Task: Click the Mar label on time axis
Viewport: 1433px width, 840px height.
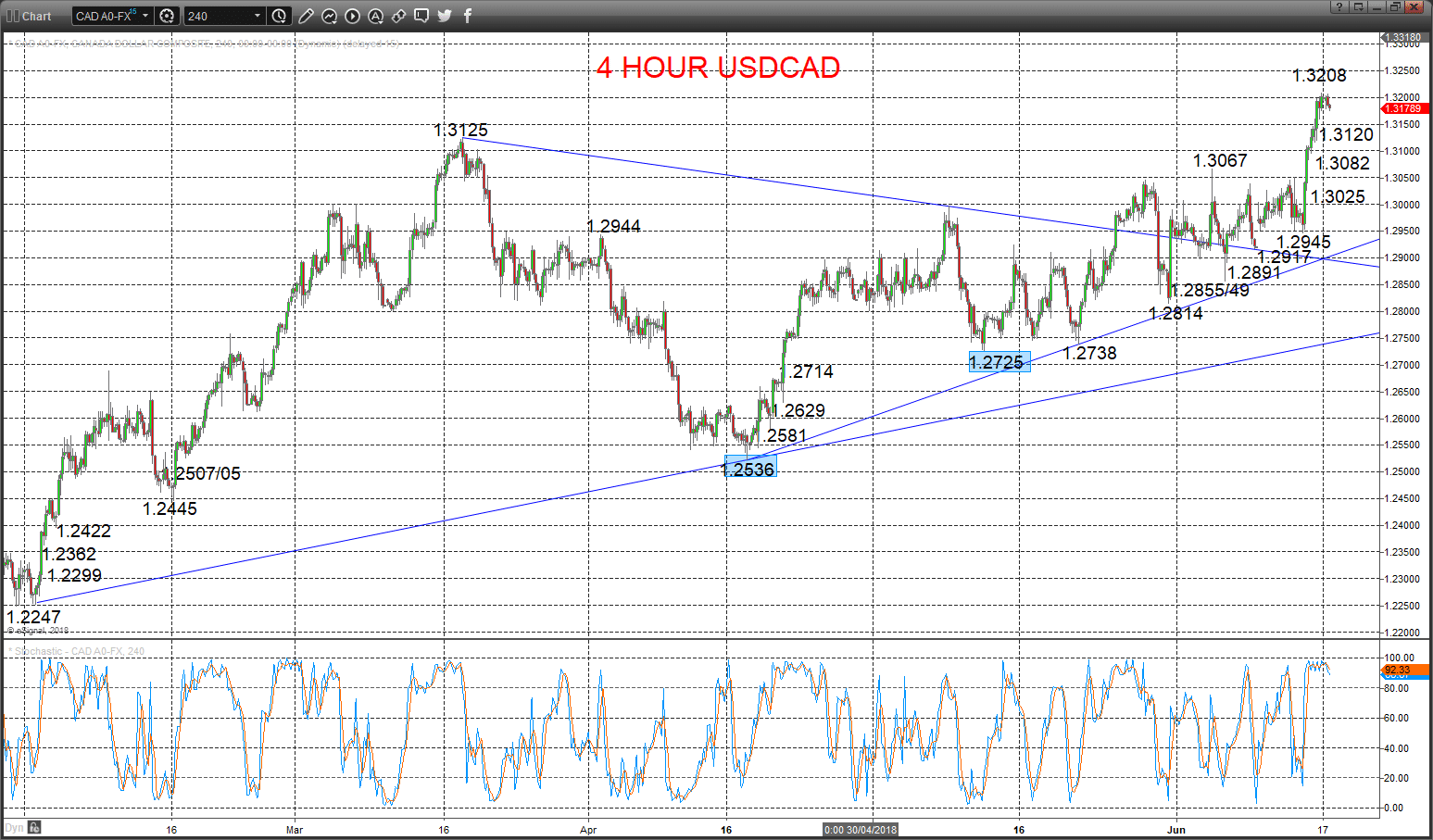Action: click(x=295, y=830)
